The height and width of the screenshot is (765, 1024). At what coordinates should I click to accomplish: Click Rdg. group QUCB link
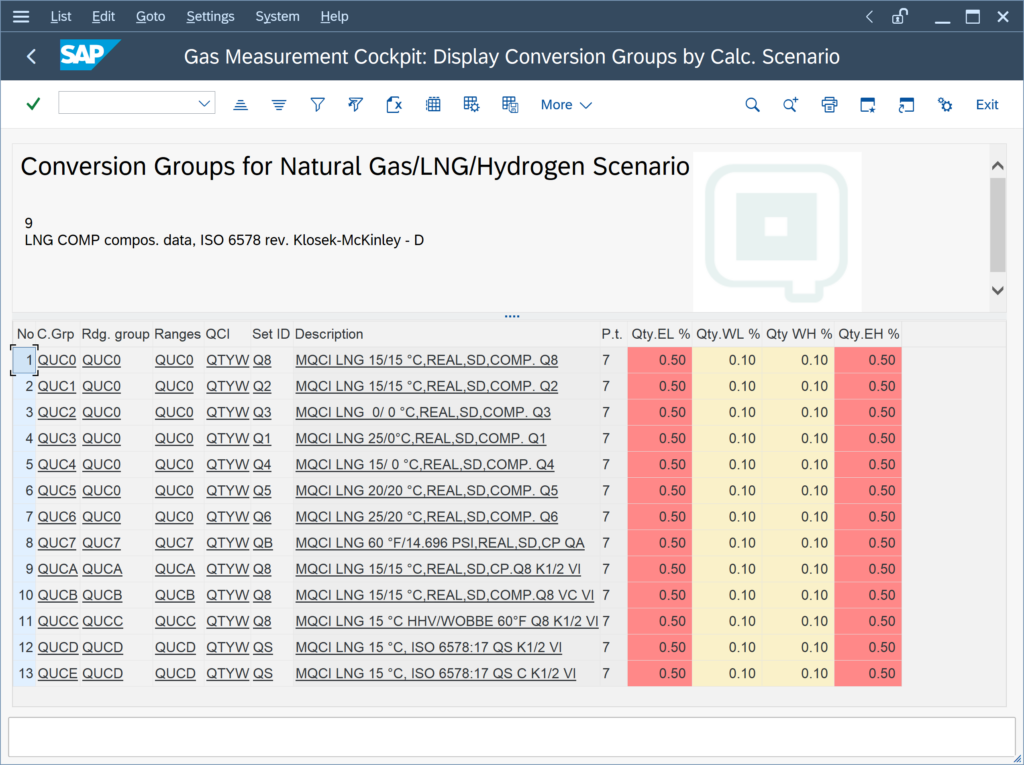click(x=103, y=595)
